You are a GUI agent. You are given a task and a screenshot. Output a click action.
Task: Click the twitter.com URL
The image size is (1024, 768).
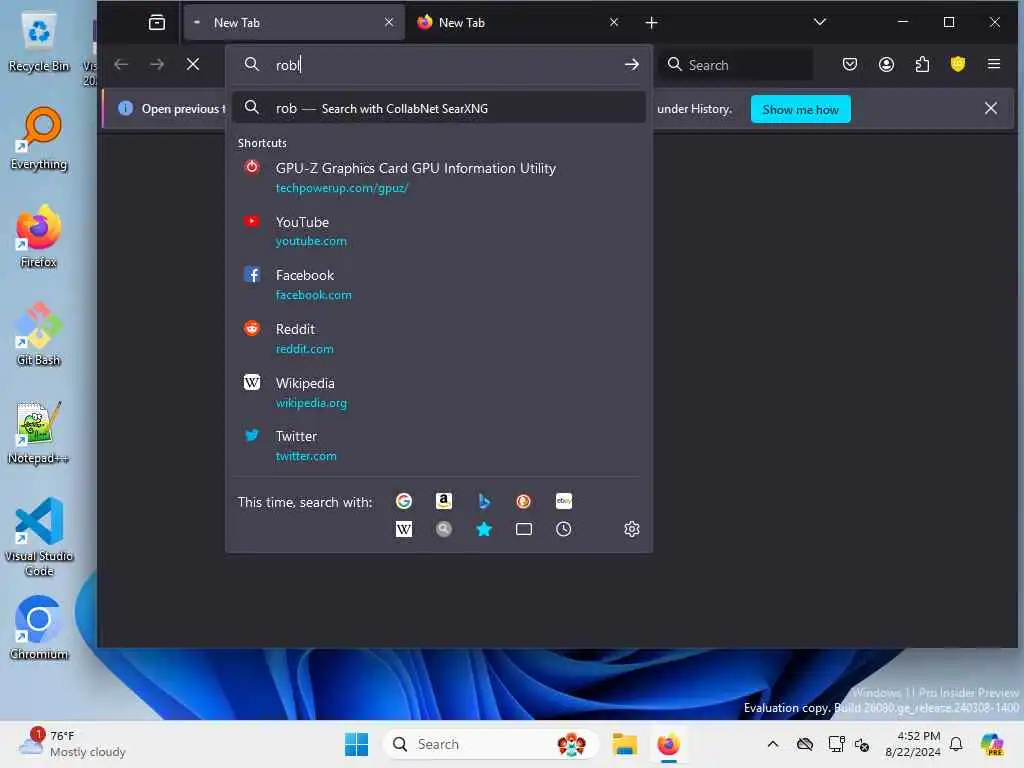pos(306,456)
